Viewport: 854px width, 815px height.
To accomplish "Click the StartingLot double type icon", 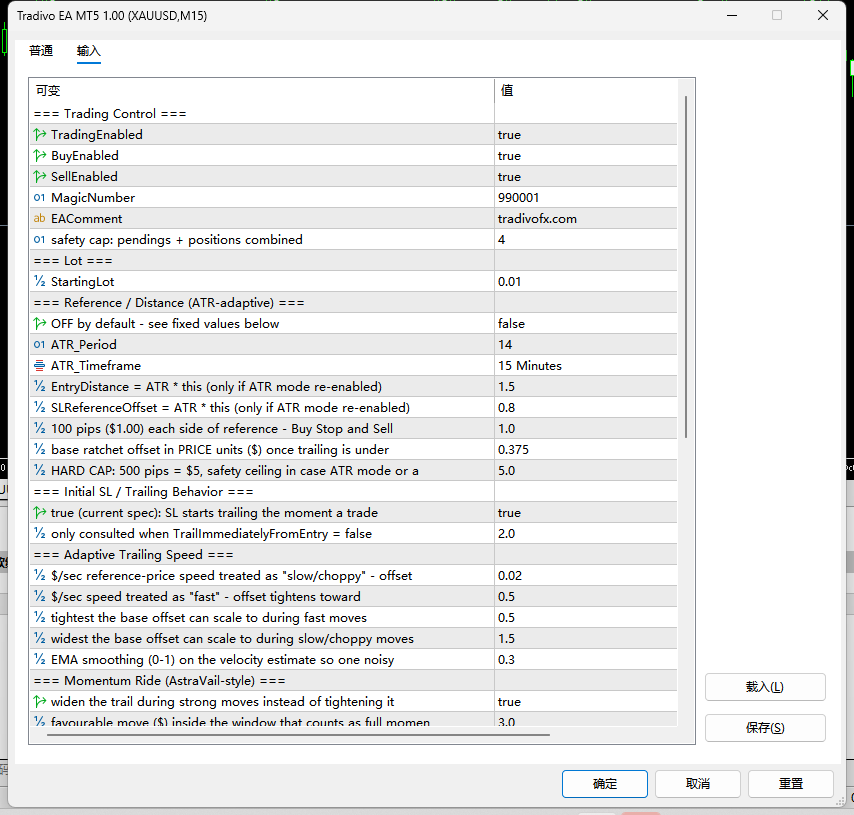I will point(39,281).
